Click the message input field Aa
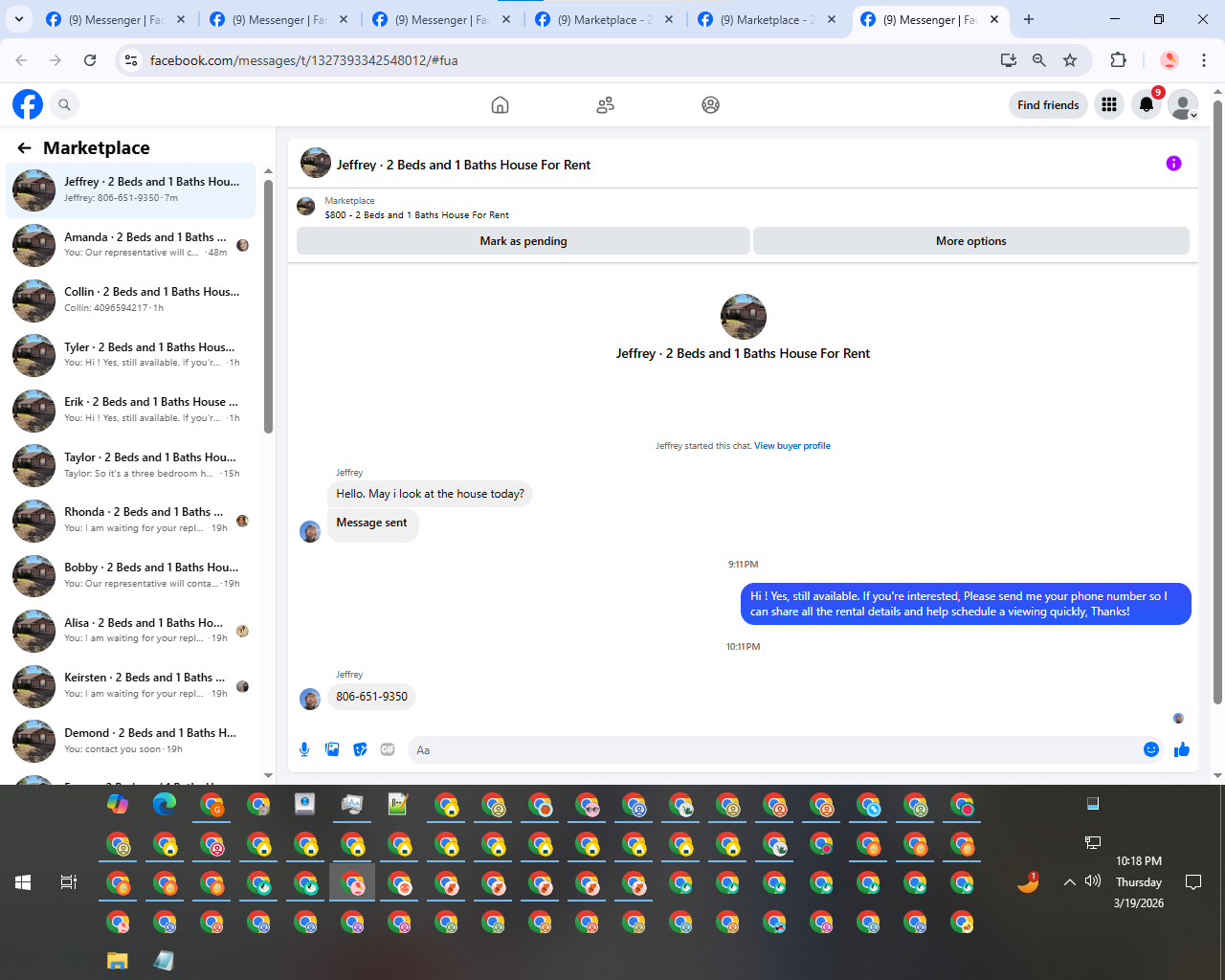Viewport: 1225px width, 980px height. 771,749
